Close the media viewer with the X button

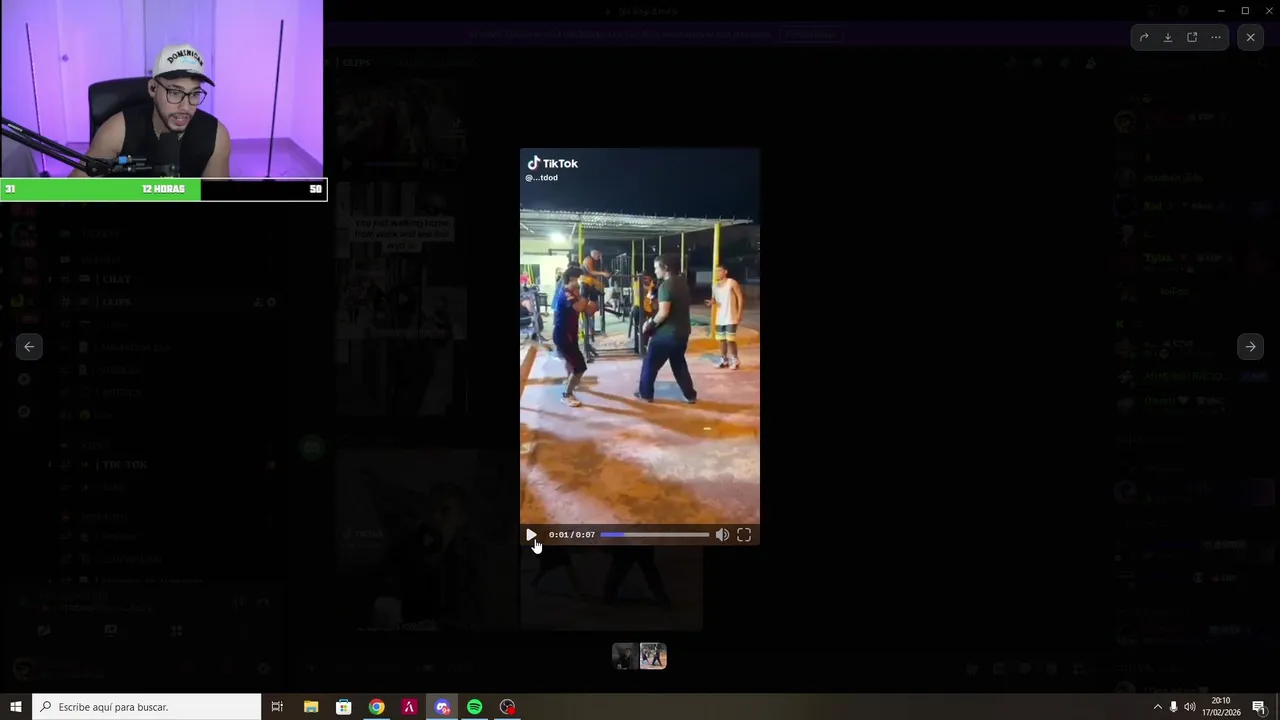(x=1250, y=37)
